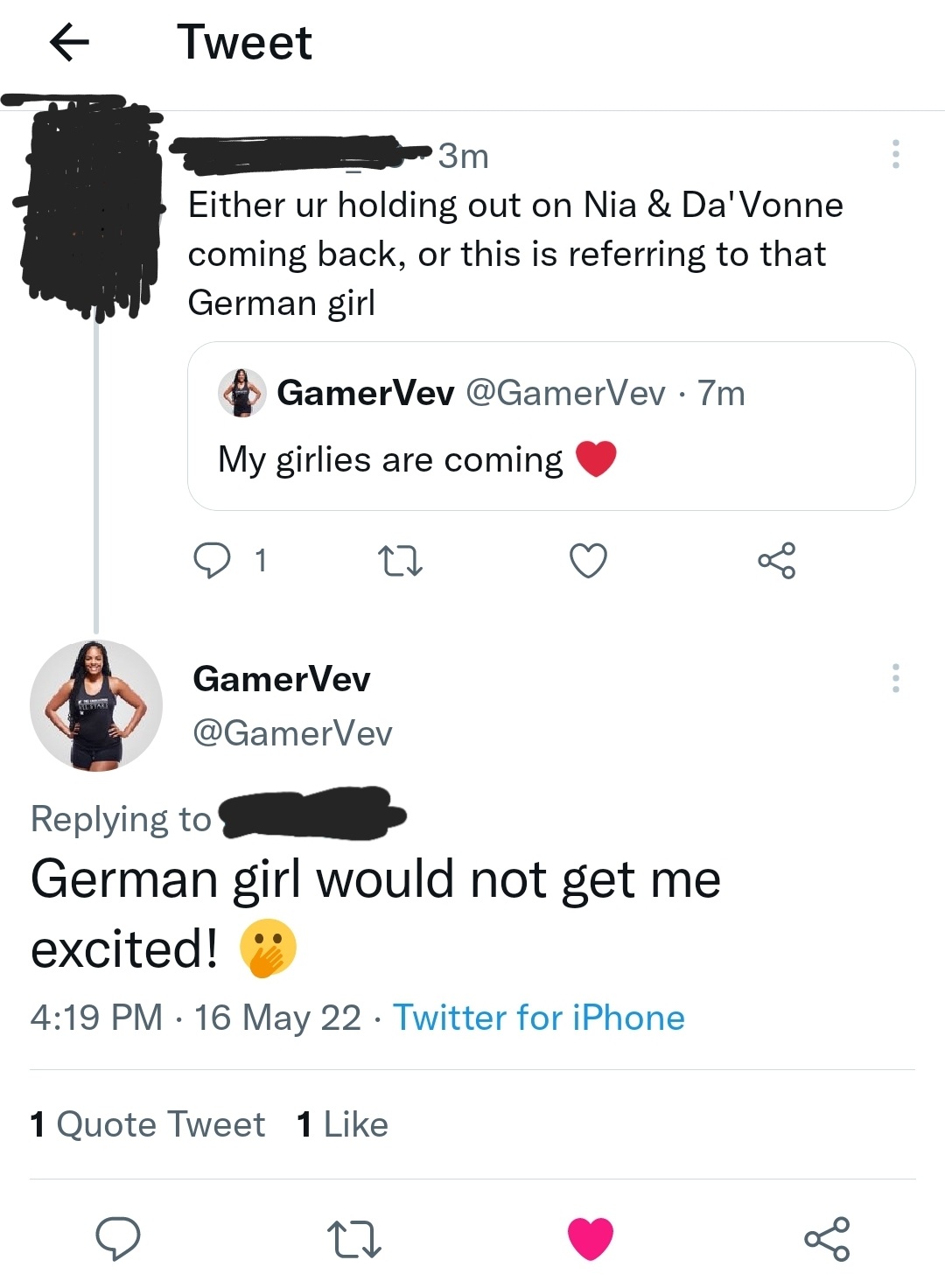View who liked via 1 Like
This screenshot has height=1288, width=945.
point(342,1124)
